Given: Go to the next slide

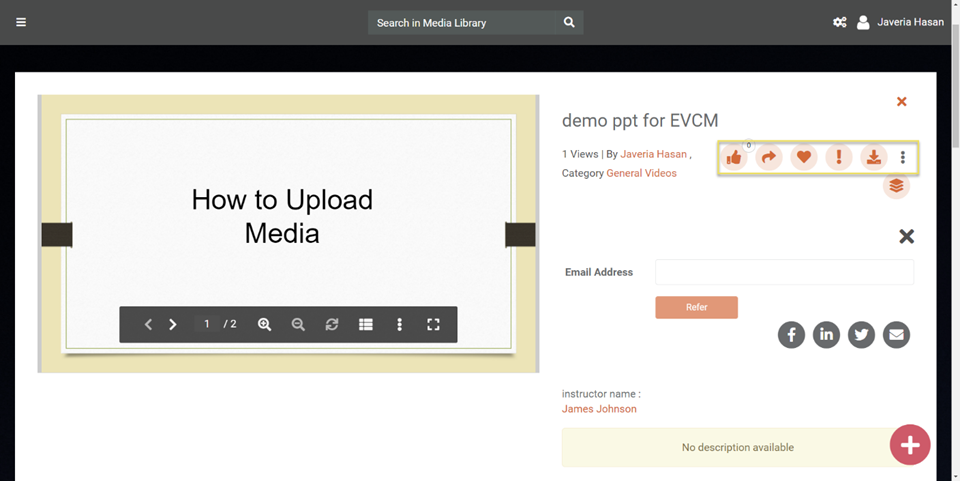Looking at the screenshot, I should 173,325.
